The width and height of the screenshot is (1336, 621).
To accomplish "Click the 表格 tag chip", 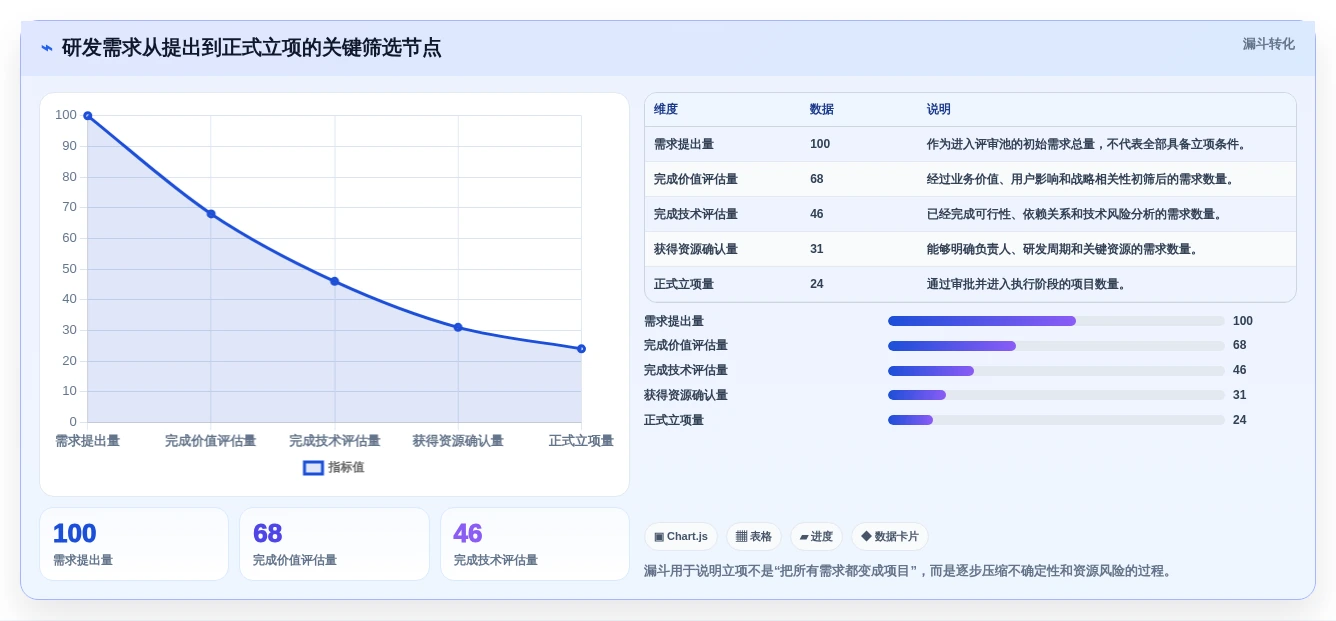I will click(754, 536).
